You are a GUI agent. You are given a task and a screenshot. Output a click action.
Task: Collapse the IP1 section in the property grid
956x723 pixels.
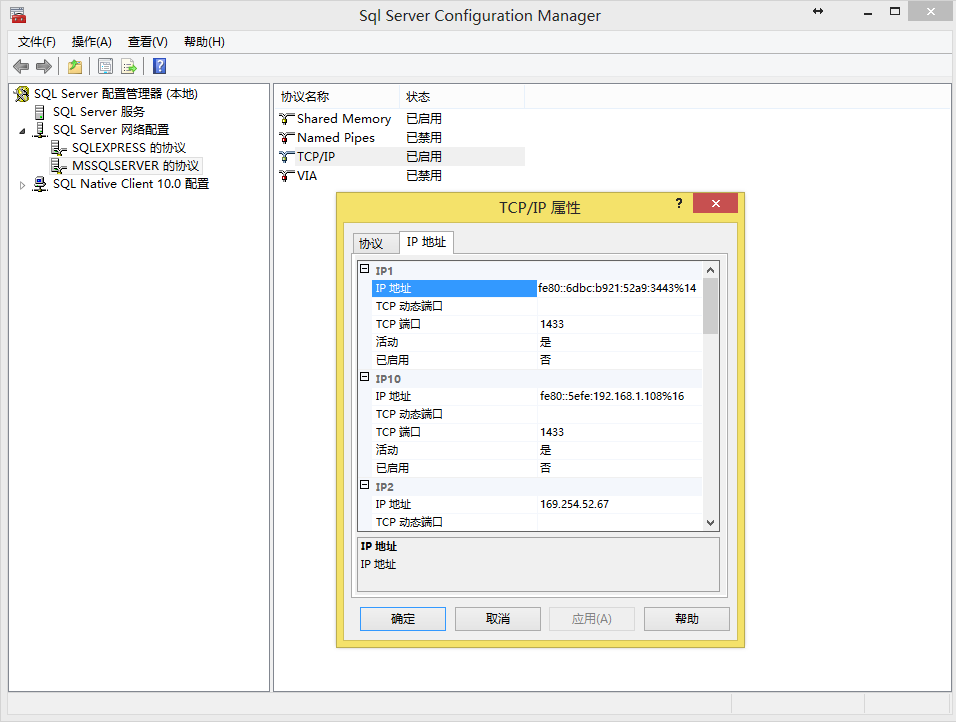365,270
